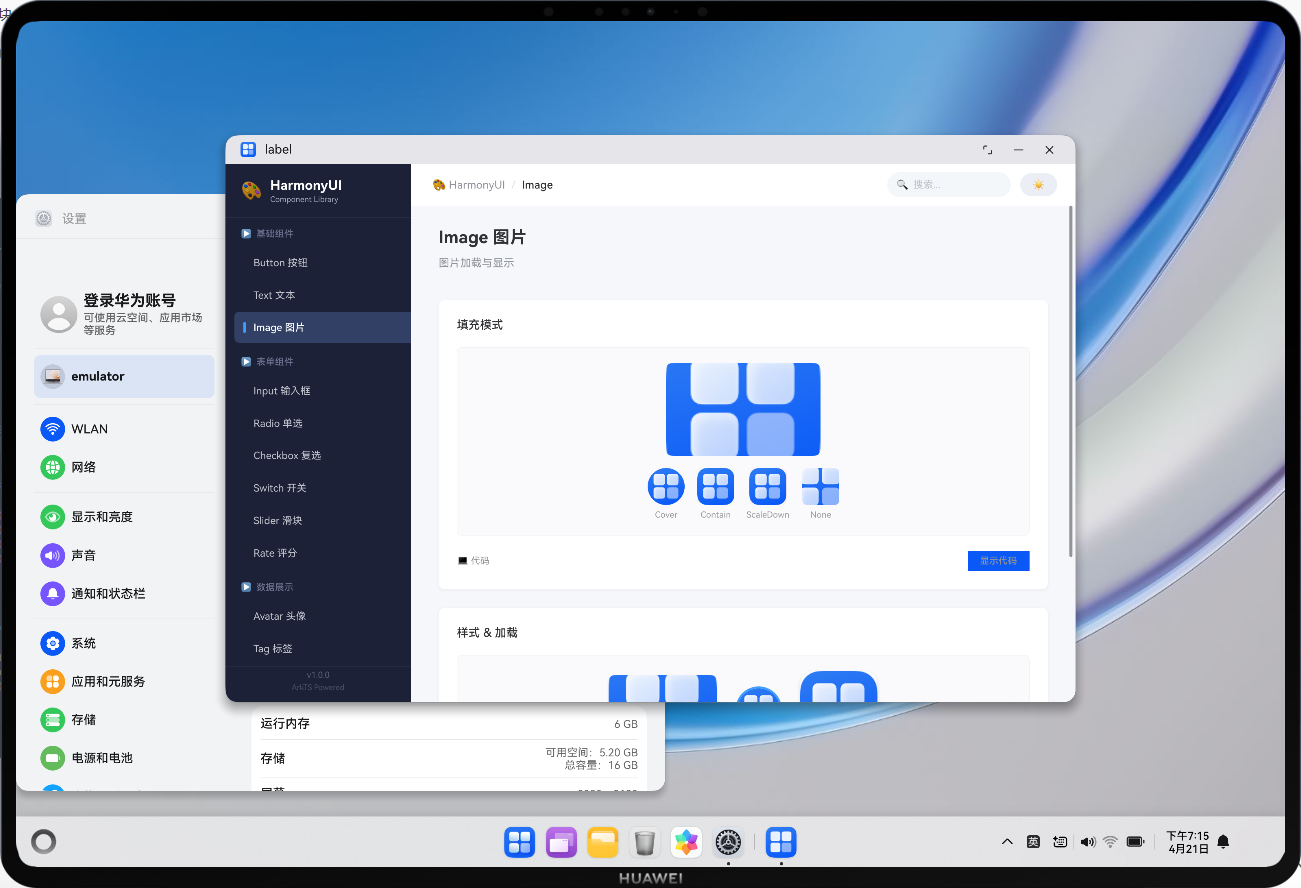Open 声音 in Settings window
Screen dimensions: 1301x888
click(x=124, y=555)
